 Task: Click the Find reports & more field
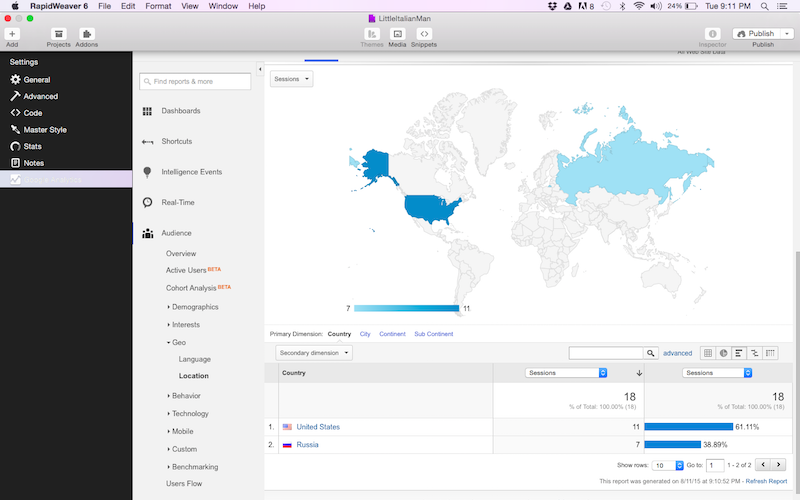point(196,81)
